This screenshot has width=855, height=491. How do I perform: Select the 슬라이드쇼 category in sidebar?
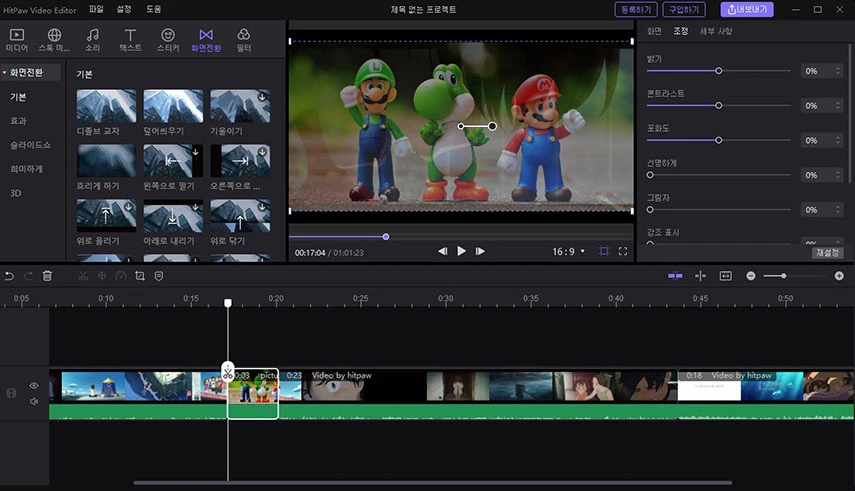point(31,145)
